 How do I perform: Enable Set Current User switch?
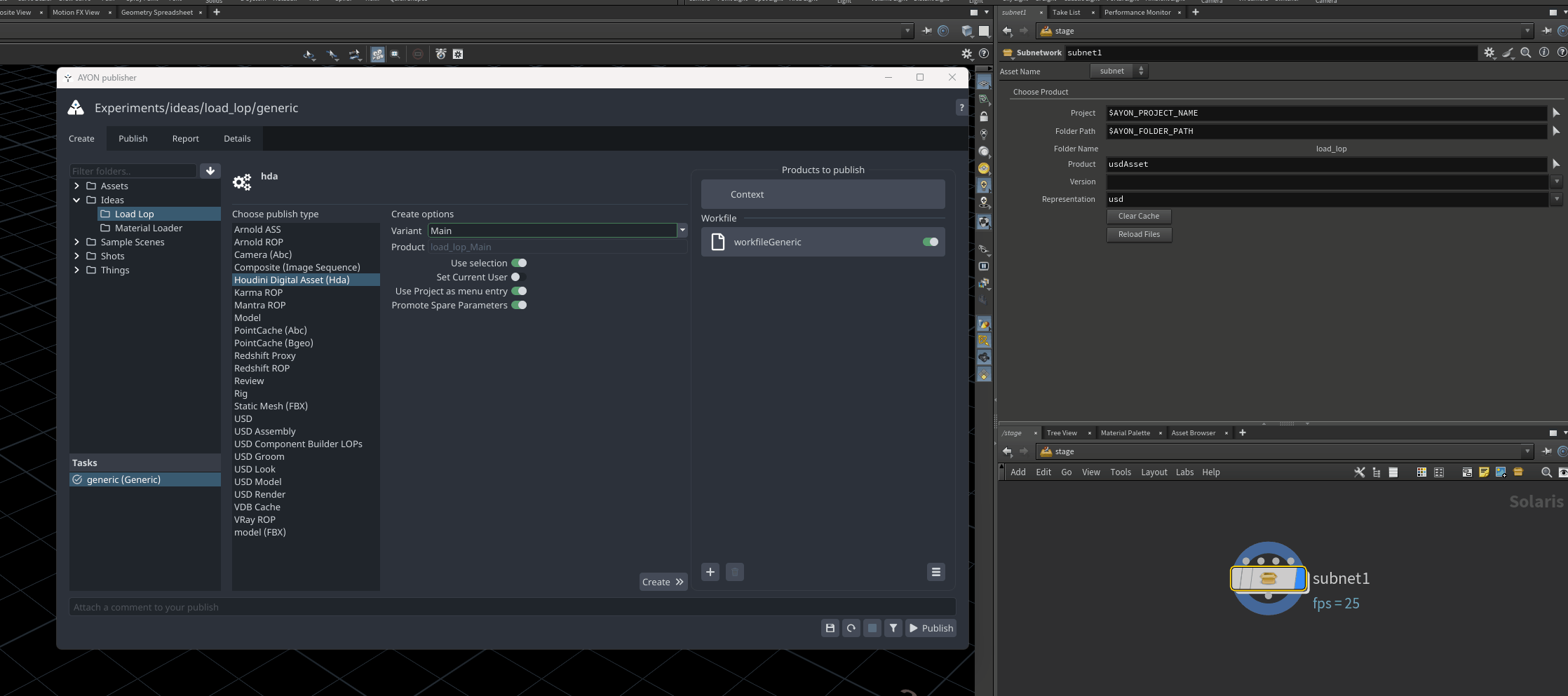pyautogui.click(x=519, y=277)
